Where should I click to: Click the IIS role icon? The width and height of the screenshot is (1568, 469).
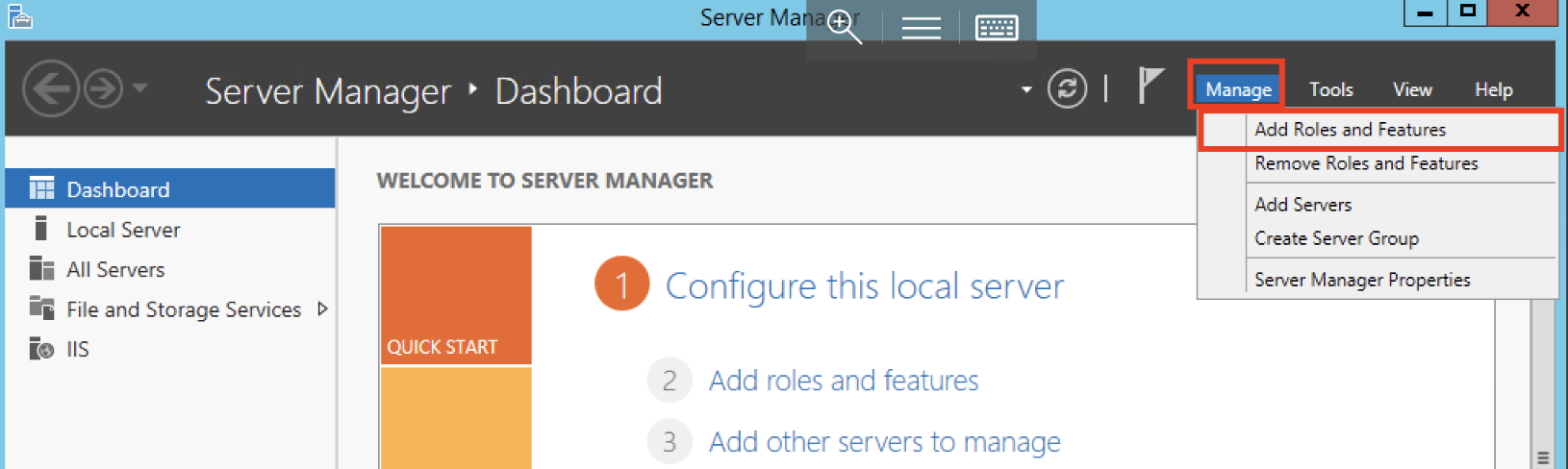(41, 348)
